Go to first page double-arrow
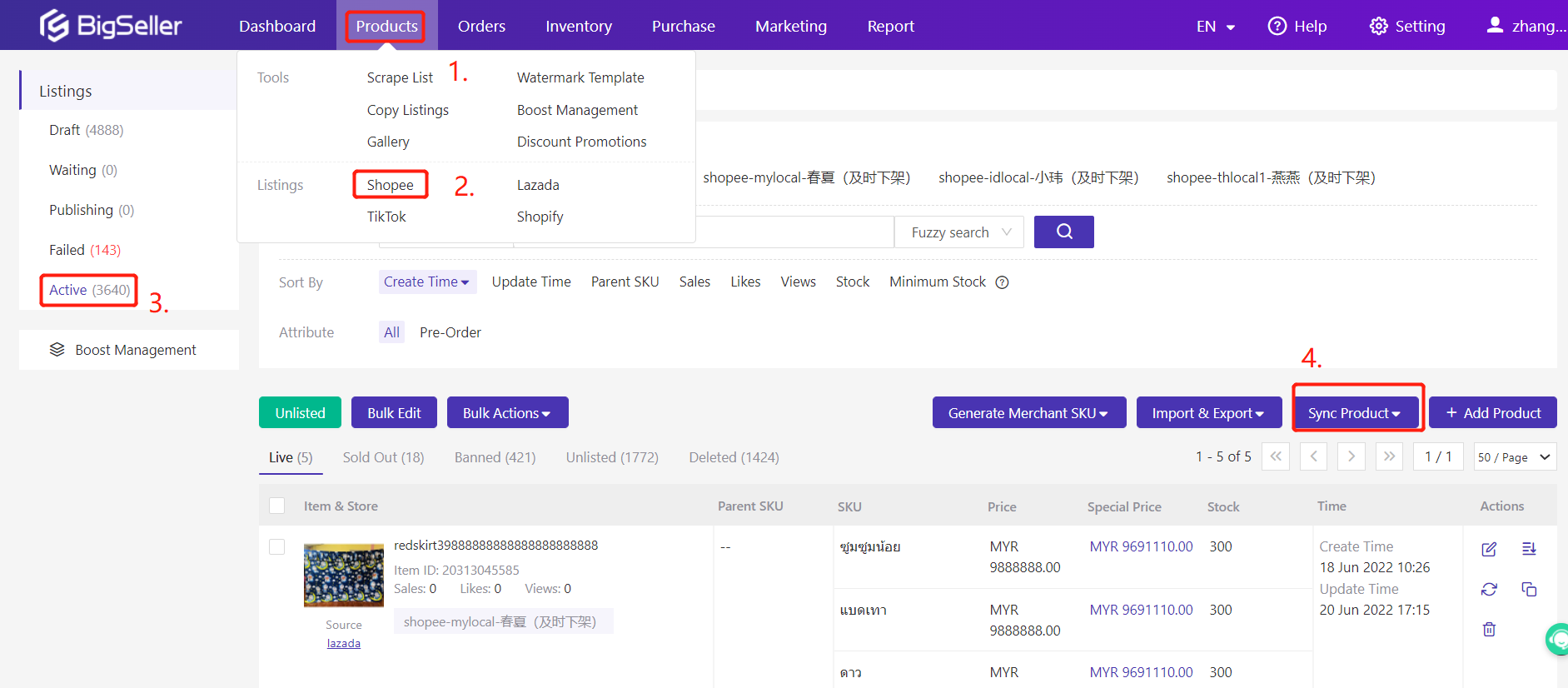The height and width of the screenshot is (688, 1568). [x=1276, y=456]
